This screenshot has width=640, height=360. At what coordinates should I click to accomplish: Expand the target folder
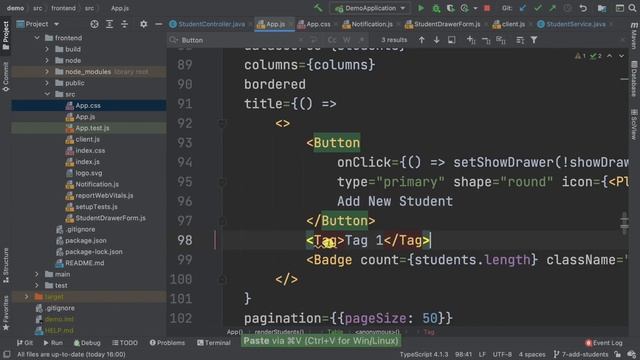click(x=27, y=297)
